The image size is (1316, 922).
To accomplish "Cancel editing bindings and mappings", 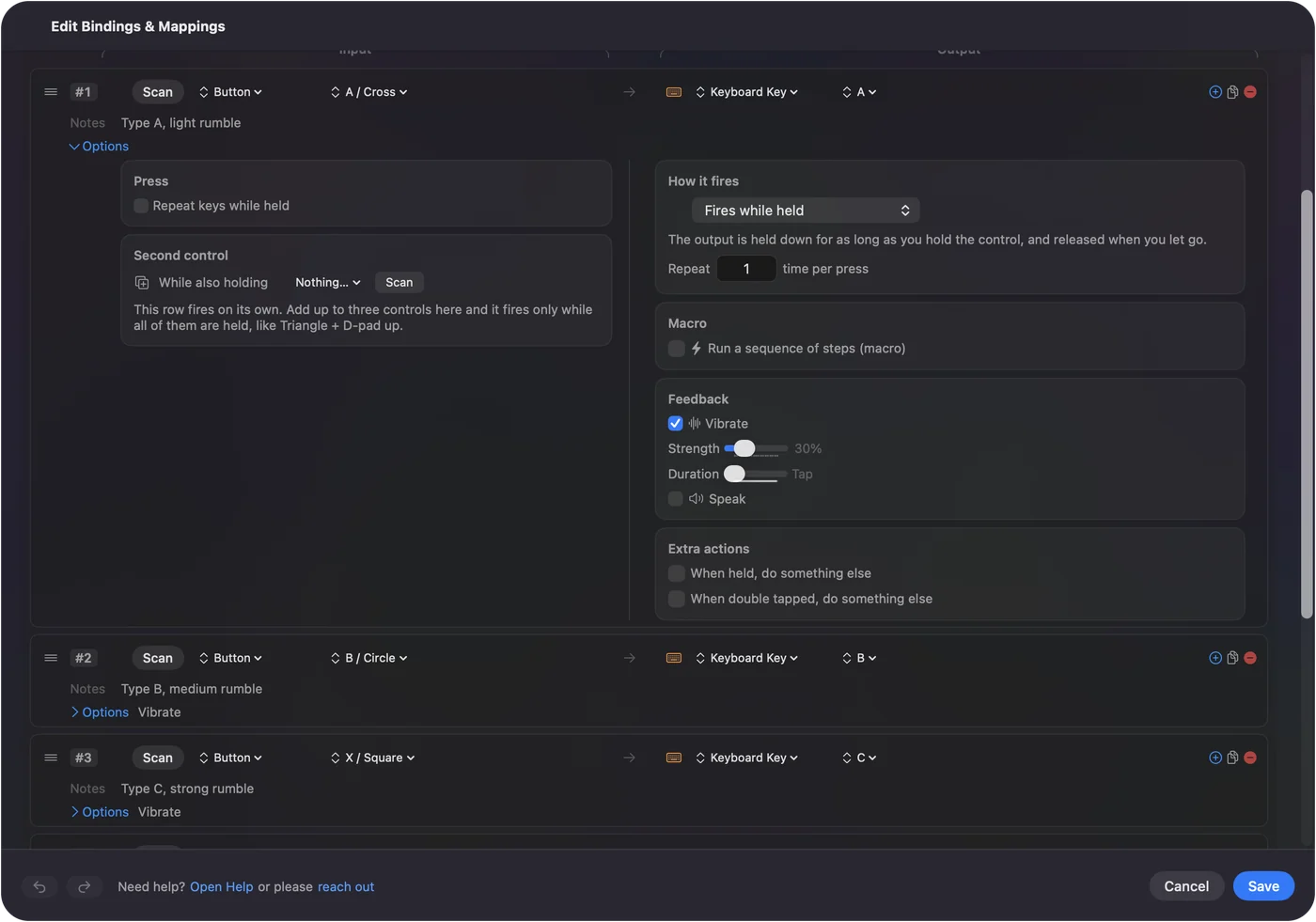I will tap(1186, 886).
